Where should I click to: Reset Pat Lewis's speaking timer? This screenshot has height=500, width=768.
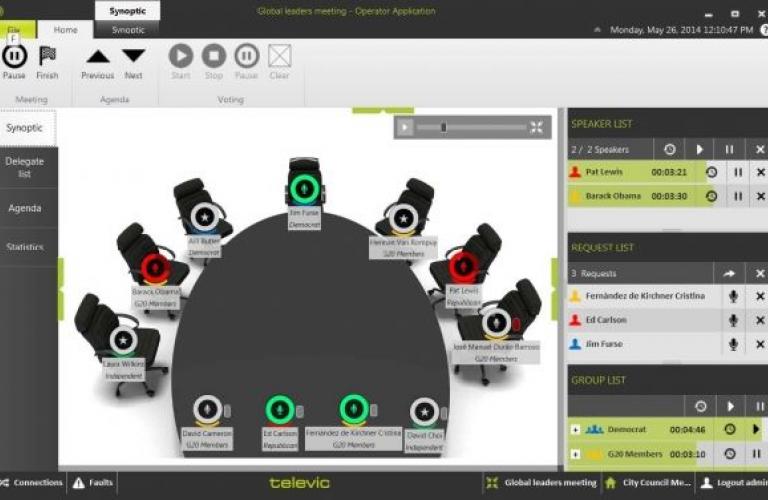[711, 172]
